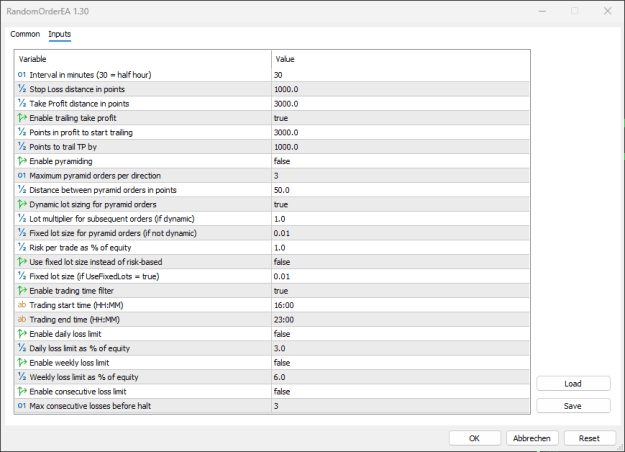
Task: Click the boolean icon beside Enable weekly loss limit
Action: [22, 362]
